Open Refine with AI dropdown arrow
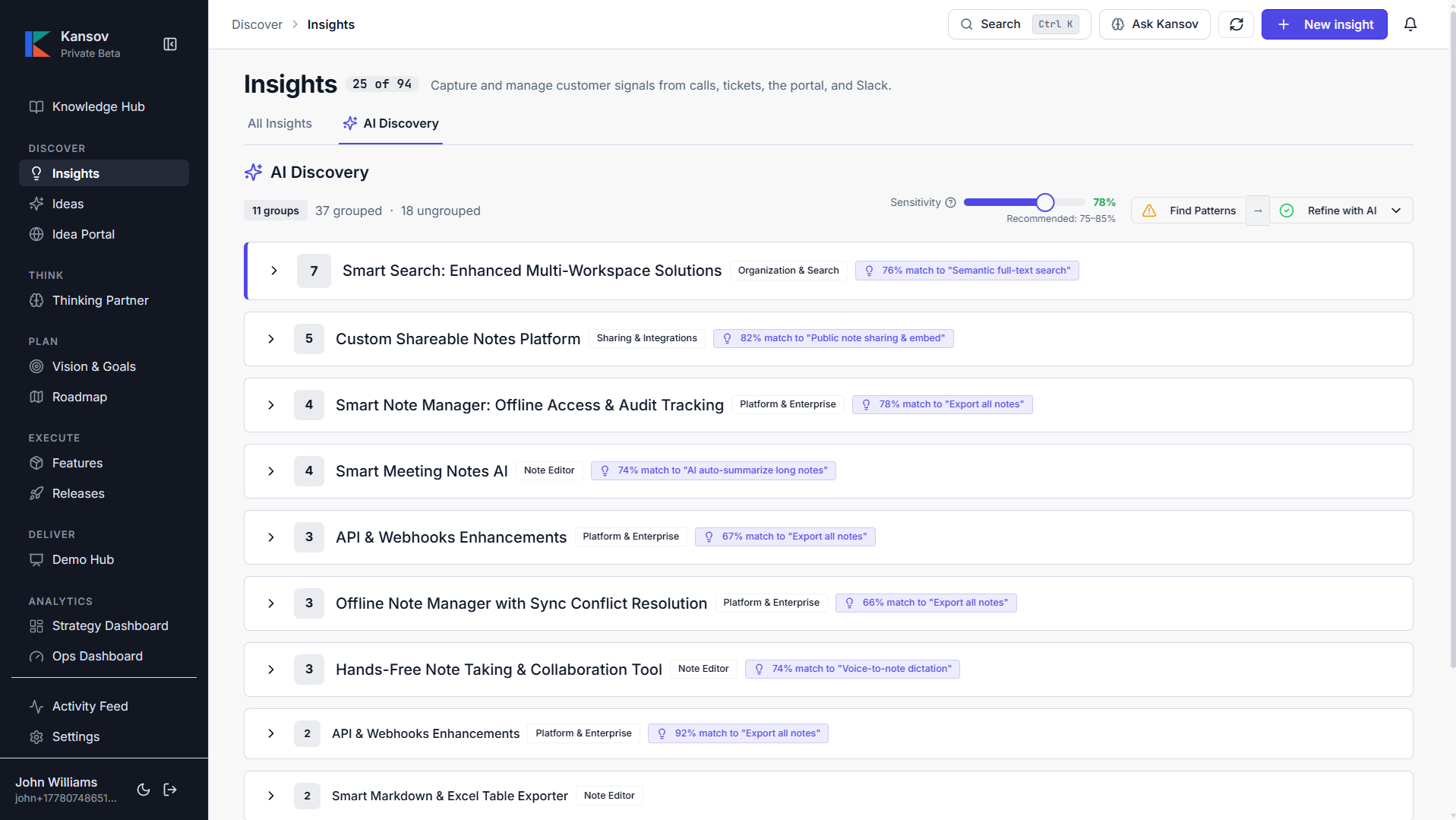This screenshot has width=1456, height=820. click(1396, 211)
